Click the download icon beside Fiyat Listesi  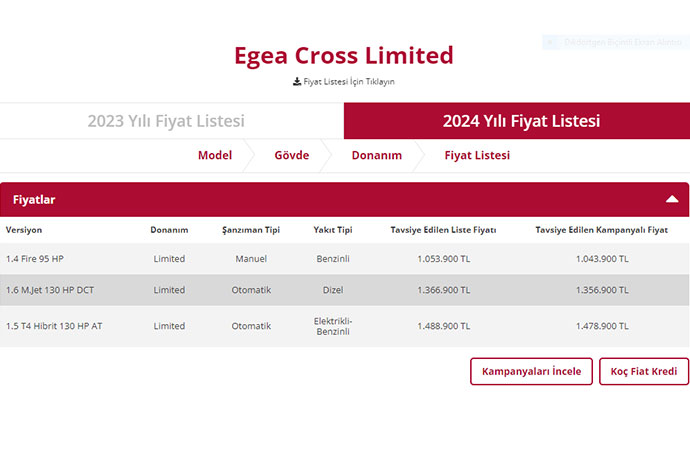coord(297,81)
